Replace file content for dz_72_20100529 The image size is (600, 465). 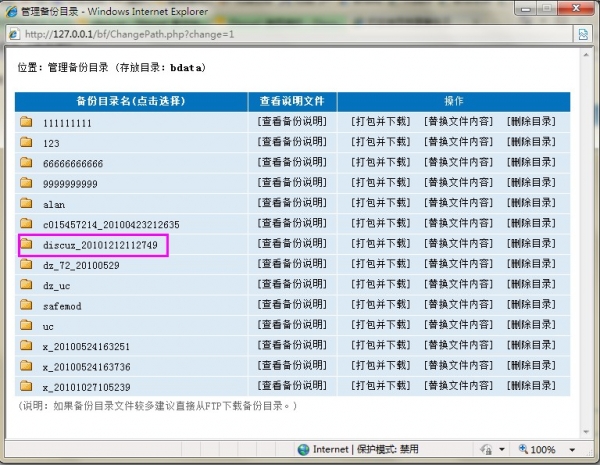pyautogui.click(x=458, y=264)
